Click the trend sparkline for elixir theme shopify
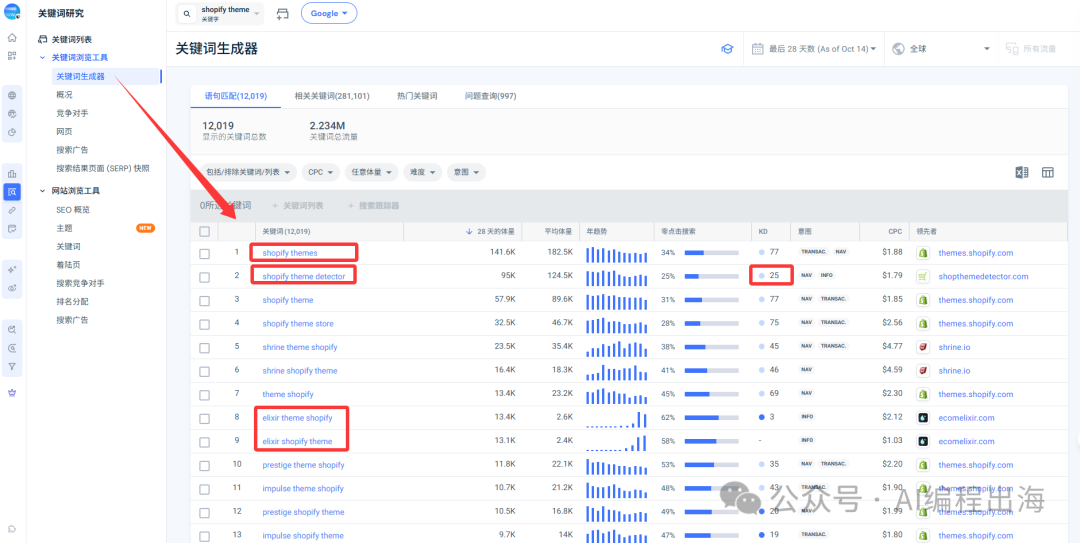Image resolution: width=1080 pixels, height=543 pixels. pos(616,418)
